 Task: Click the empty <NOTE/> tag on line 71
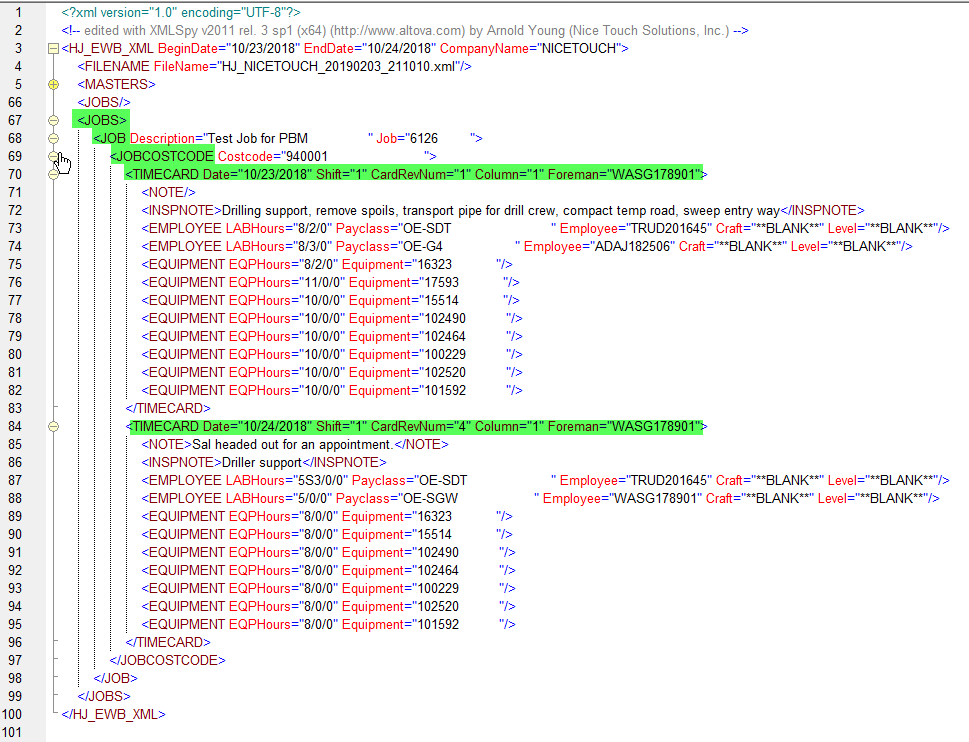click(x=168, y=192)
